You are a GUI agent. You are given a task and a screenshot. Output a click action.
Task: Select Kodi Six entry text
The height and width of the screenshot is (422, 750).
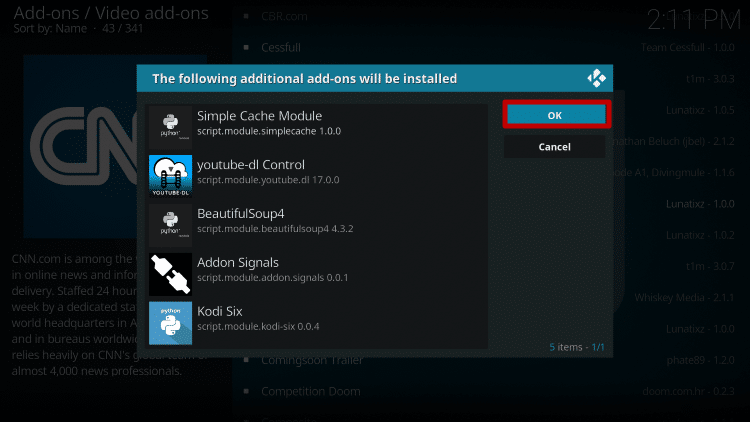tap(220, 311)
